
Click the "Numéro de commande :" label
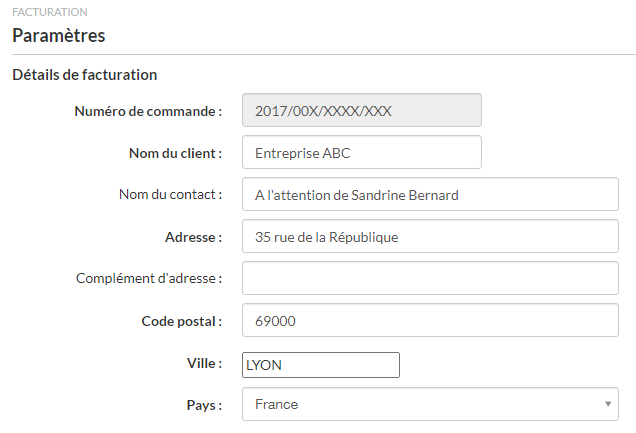pyautogui.click(x=148, y=111)
